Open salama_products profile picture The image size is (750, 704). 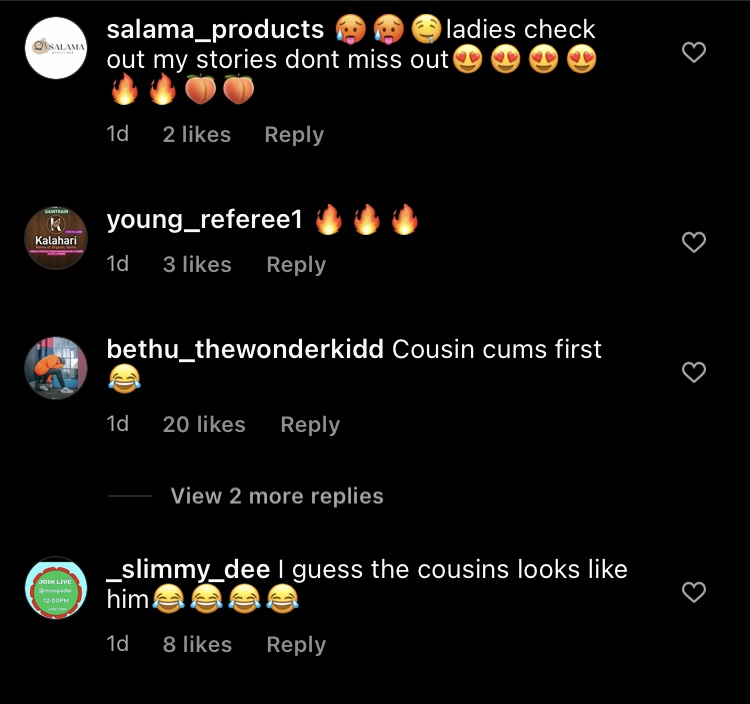click(x=56, y=48)
